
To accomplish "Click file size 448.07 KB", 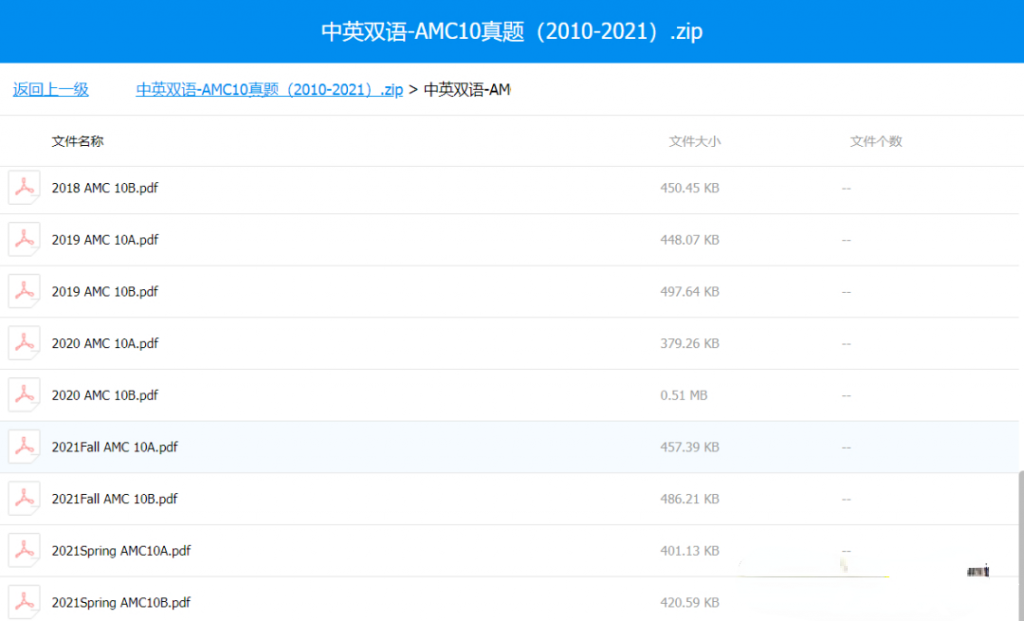I will pyautogui.click(x=690, y=240).
